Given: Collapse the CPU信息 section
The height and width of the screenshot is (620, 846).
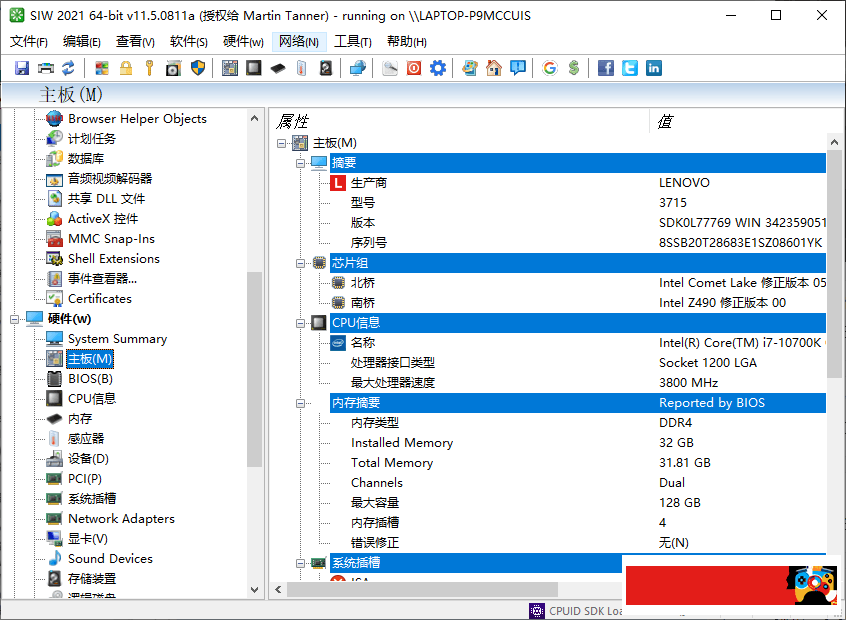Looking at the screenshot, I should [301, 323].
